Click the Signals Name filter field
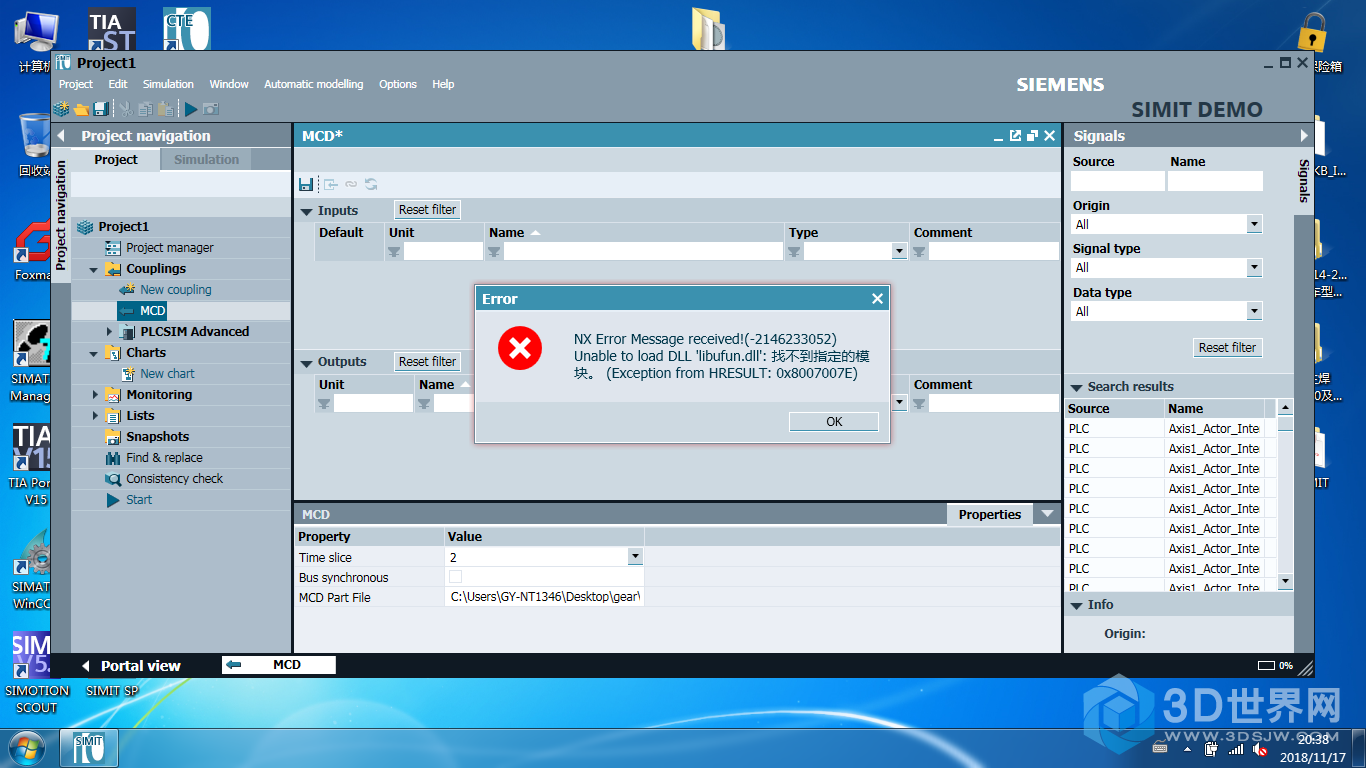Image resolution: width=1366 pixels, height=768 pixels. coord(1214,181)
